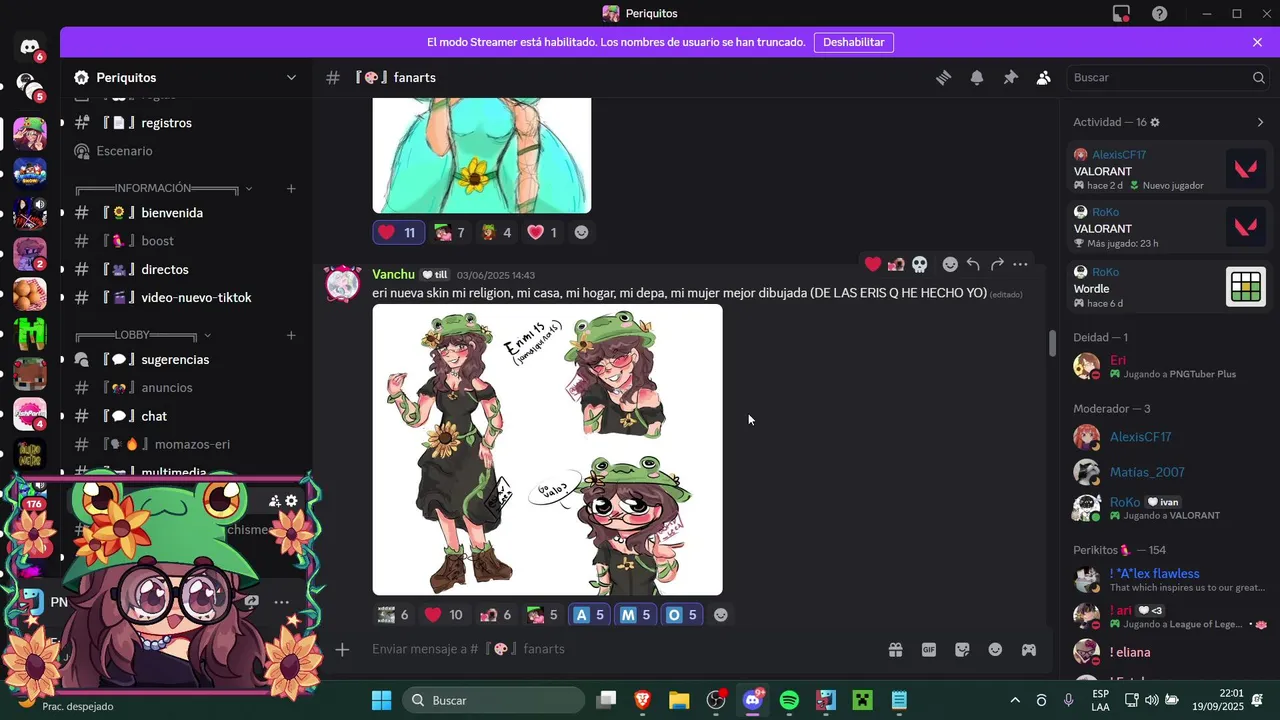Open more options for Vanchu's message
1280x720 pixels.
coord(1020,264)
